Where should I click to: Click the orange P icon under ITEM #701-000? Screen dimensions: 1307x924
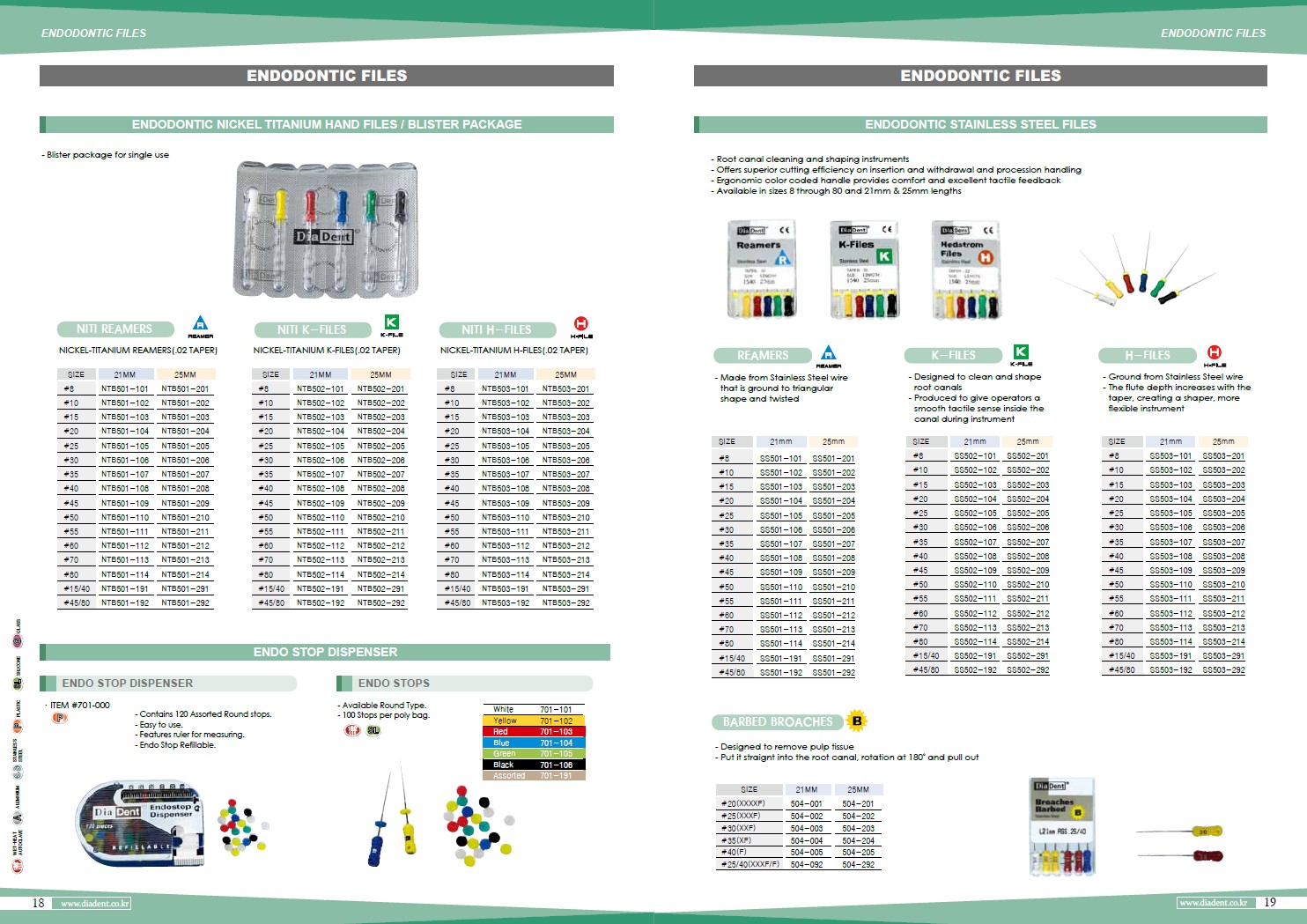coord(60,718)
